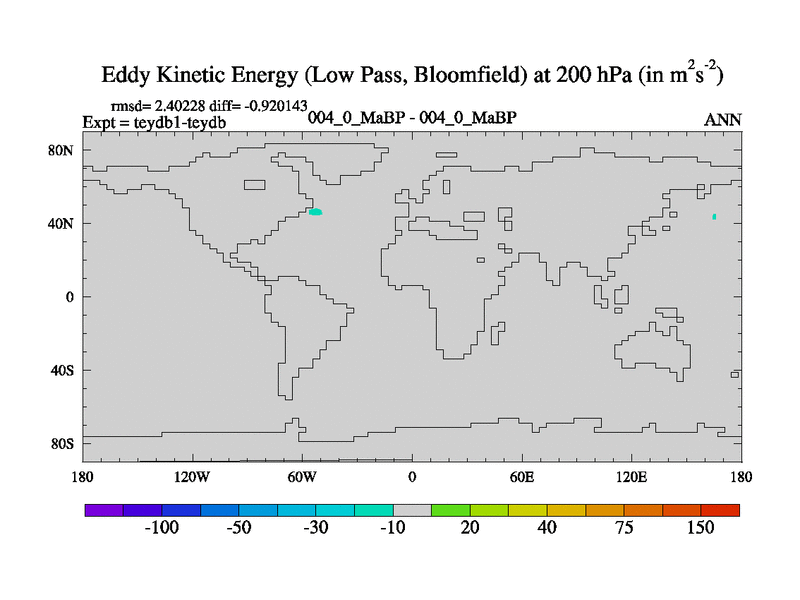Screen dimensions: 800x600
Task: Click the small cyan patch in northwest Pacific
Action: (x=714, y=216)
